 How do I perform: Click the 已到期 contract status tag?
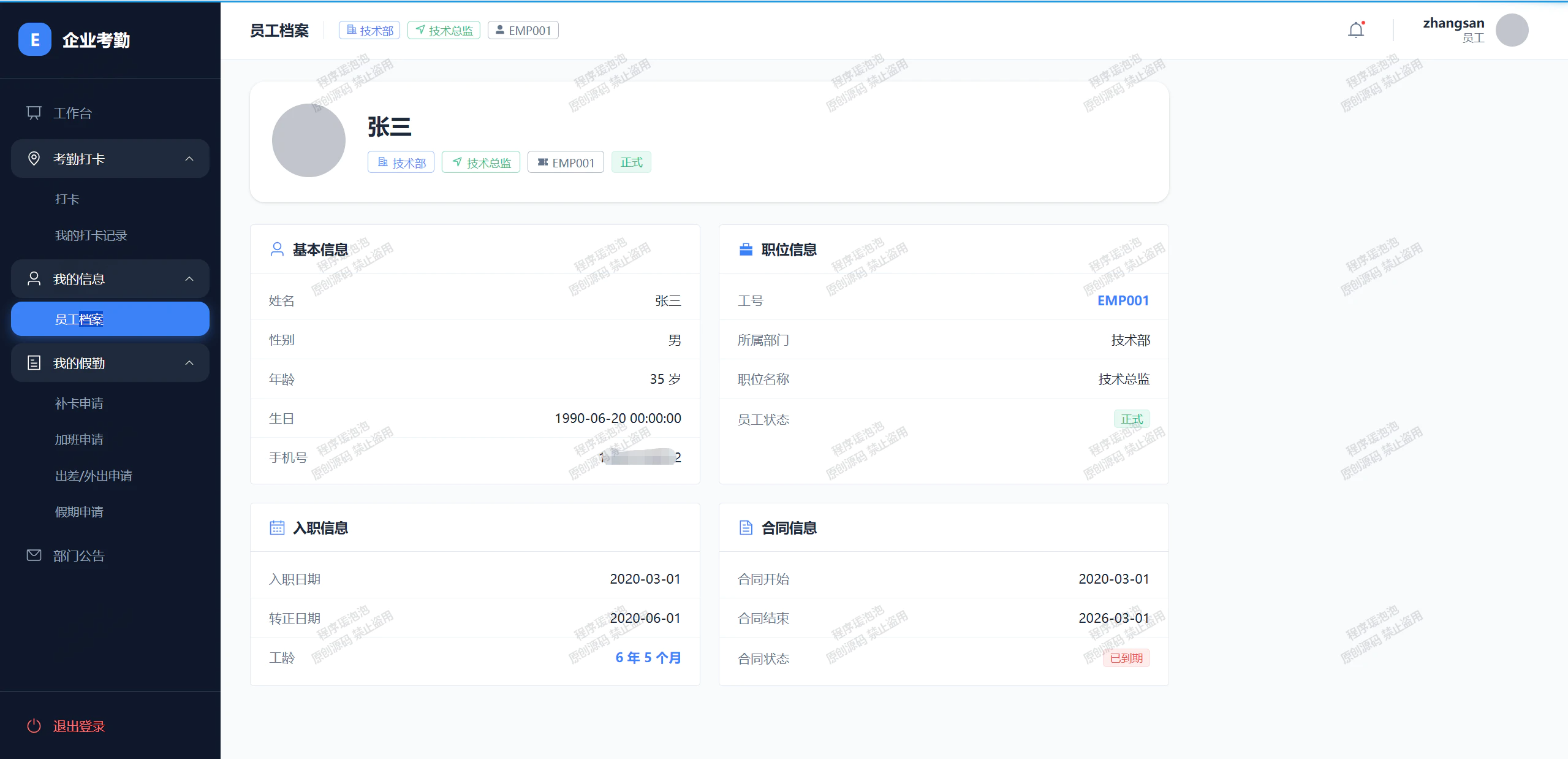[1126, 658]
